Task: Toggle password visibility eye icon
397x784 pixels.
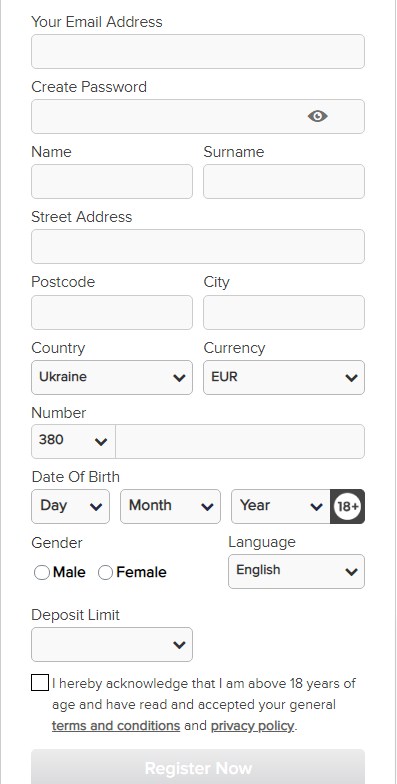Action: coord(318,116)
